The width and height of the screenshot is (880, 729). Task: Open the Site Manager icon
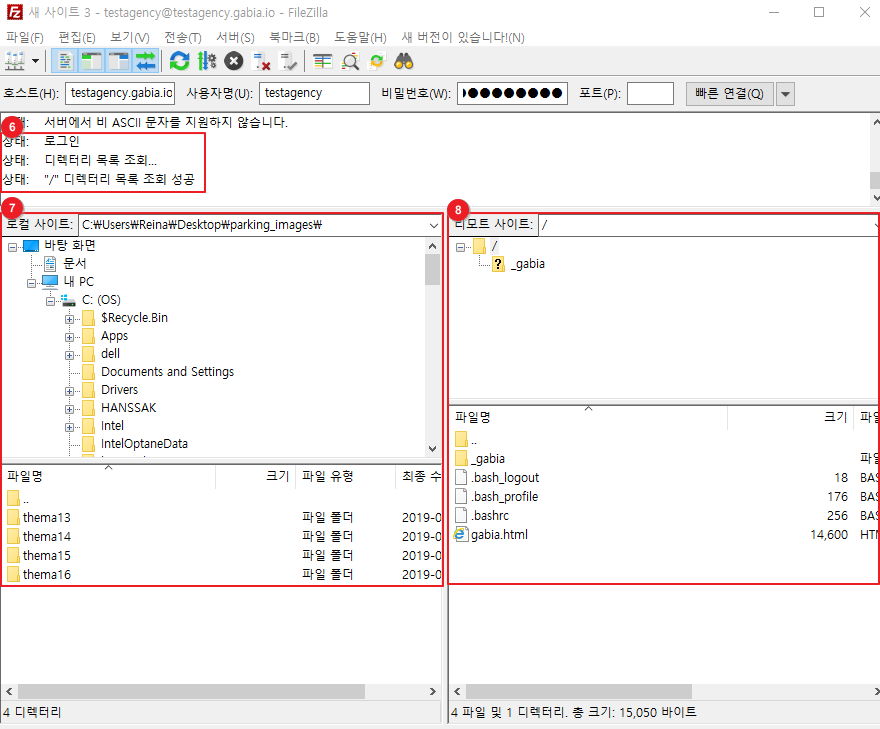15,61
